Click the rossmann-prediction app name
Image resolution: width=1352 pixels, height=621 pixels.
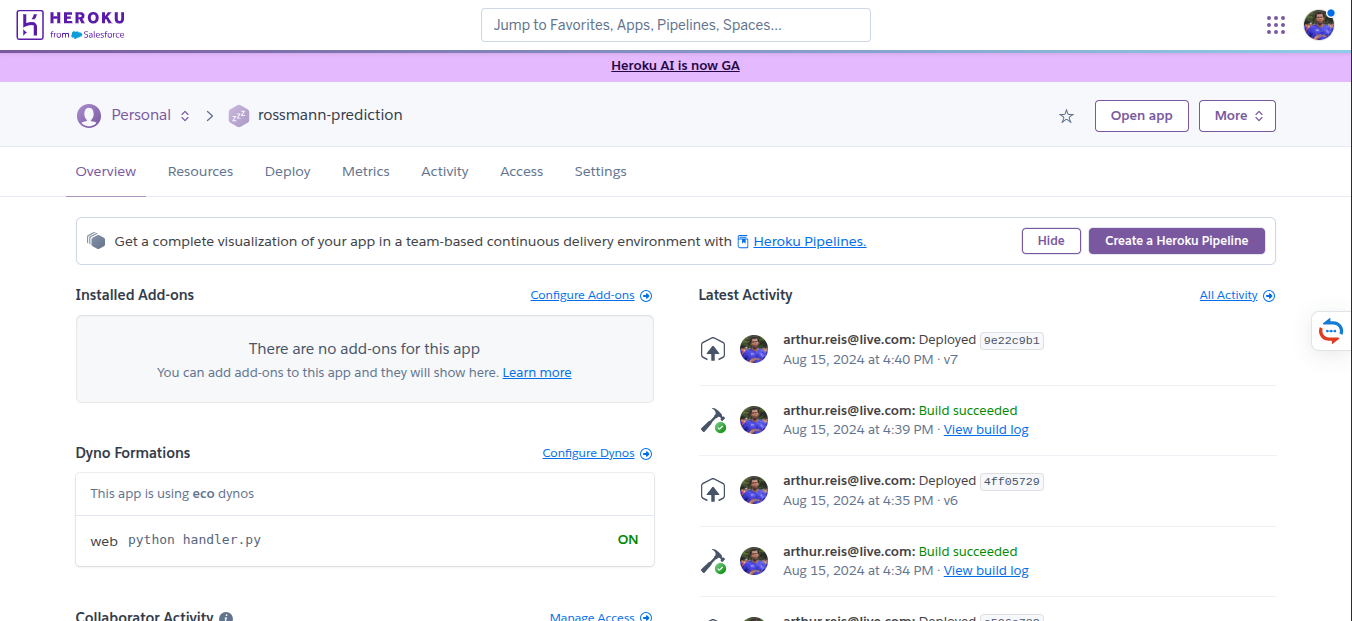[330, 116]
